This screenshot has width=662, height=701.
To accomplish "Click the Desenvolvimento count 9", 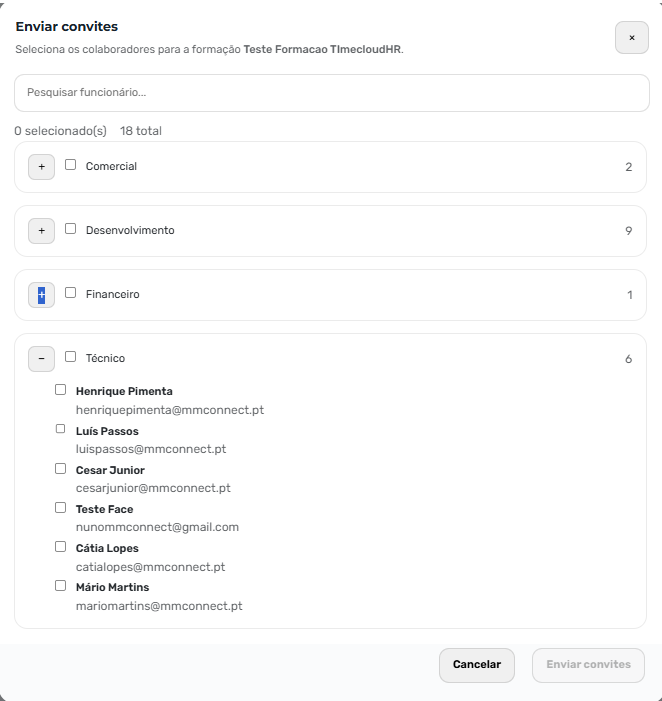I will coord(628,231).
